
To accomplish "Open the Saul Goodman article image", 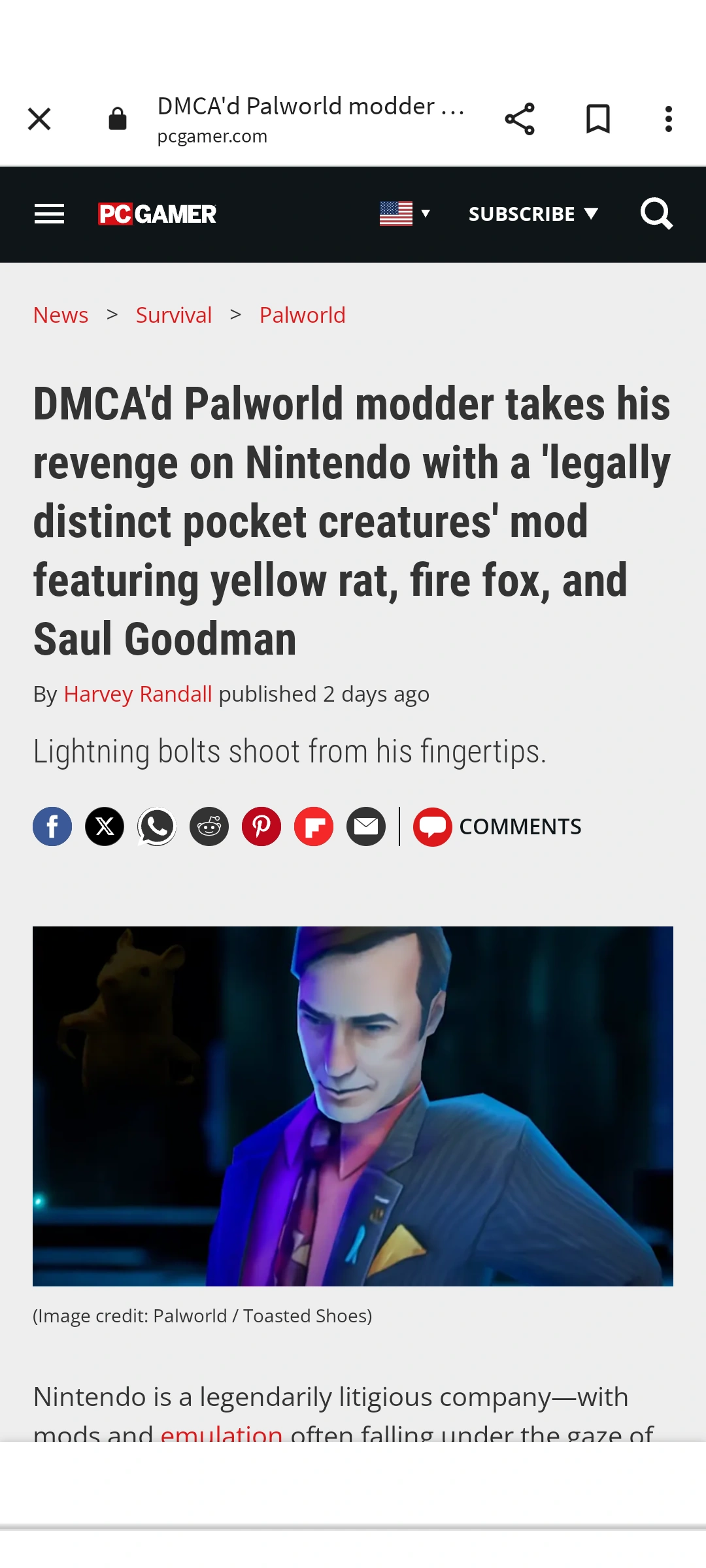I will click(x=353, y=1106).
